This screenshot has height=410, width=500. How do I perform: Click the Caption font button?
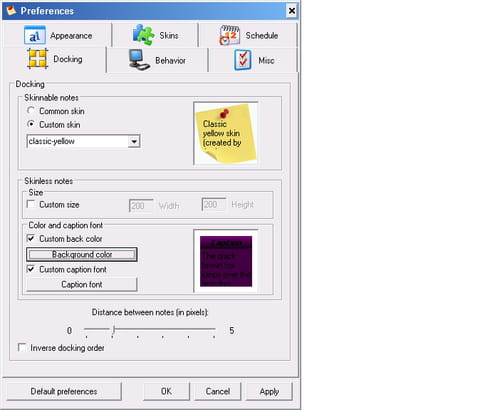point(82,284)
